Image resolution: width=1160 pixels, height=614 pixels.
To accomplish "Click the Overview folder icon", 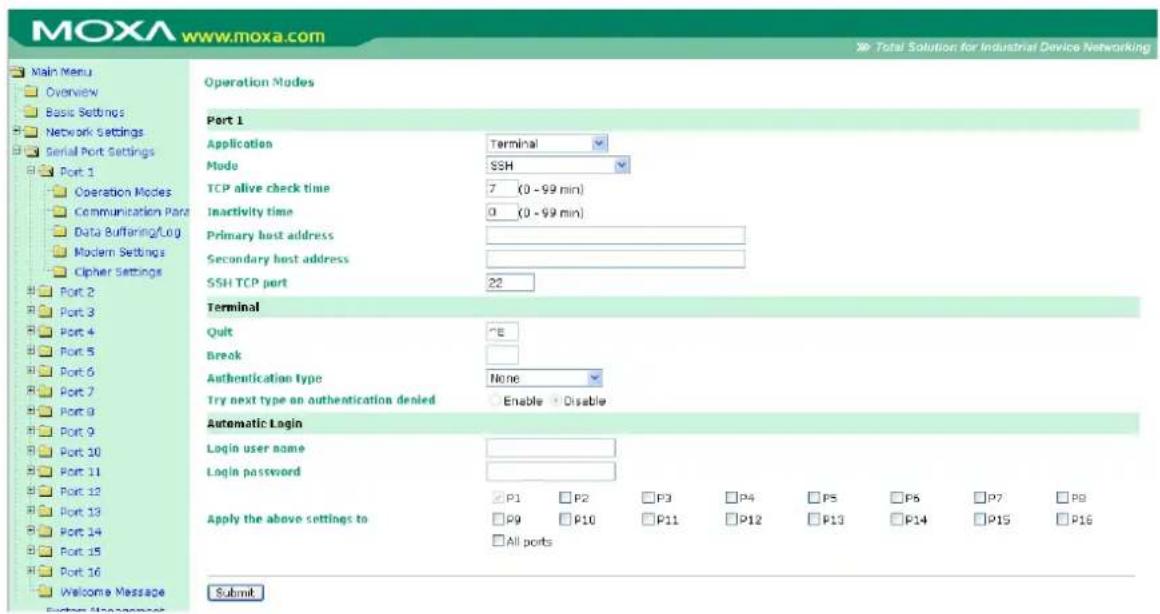I will 31,92.
